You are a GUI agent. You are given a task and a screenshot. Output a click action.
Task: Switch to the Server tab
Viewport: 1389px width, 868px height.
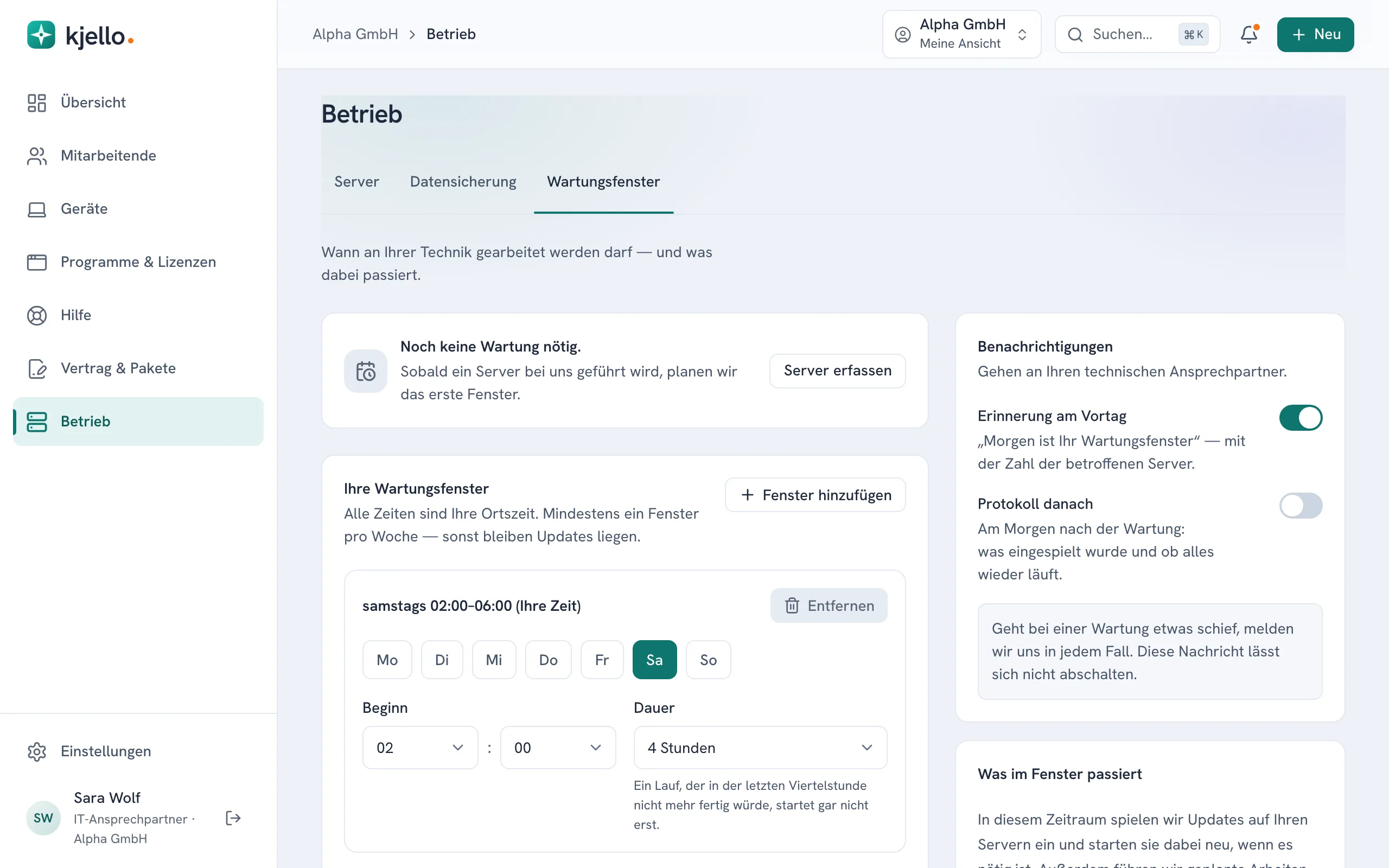tap(356, 182)
